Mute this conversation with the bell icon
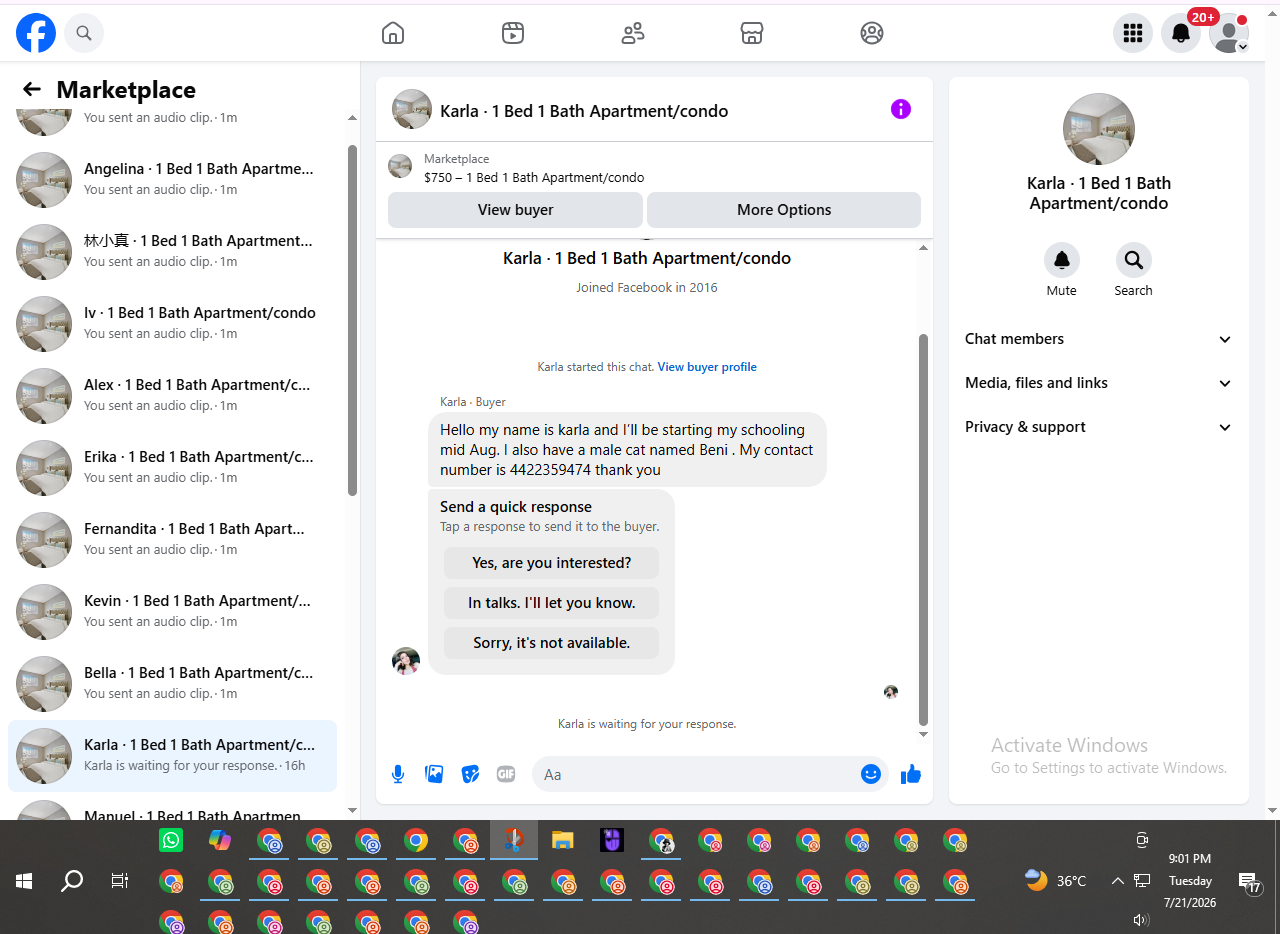Viewport: 1280px width, 934px height. coord(1062,260)
